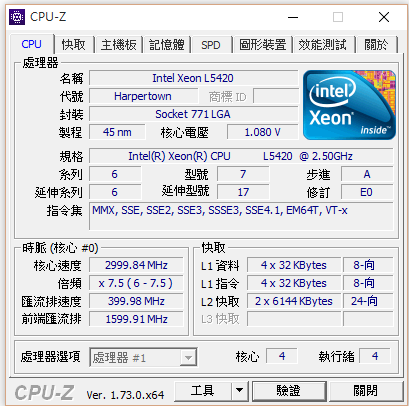Screen dimensions: 409x406
Task: Click the CPU-Z app icon in title bar
Action: pyautogui.click(x=17, y=16)
